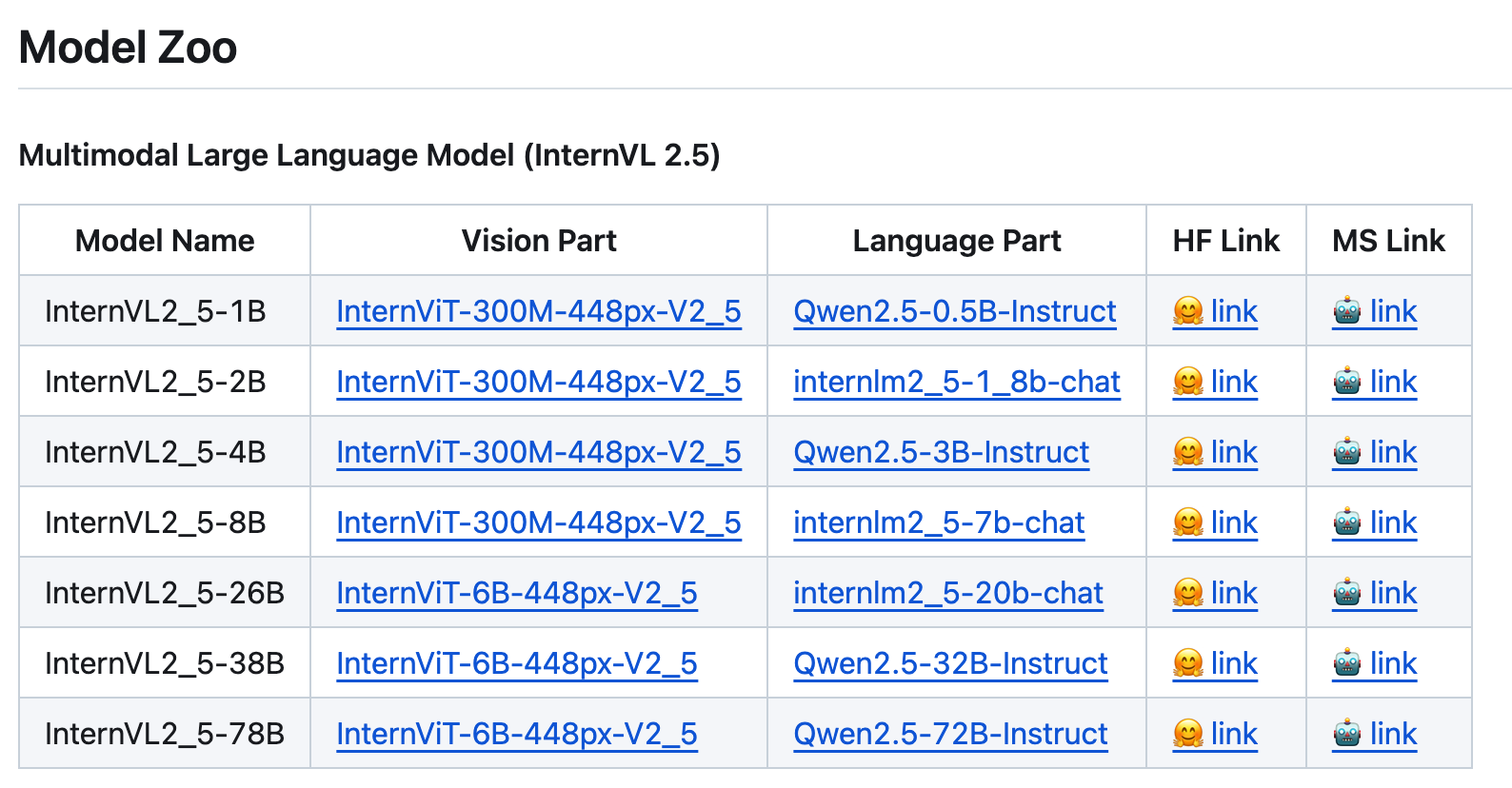Select the InternVL2_5-78B model name cell
Image resolution: width=1512 pixels, height=788 pixels.
[165, 734]
